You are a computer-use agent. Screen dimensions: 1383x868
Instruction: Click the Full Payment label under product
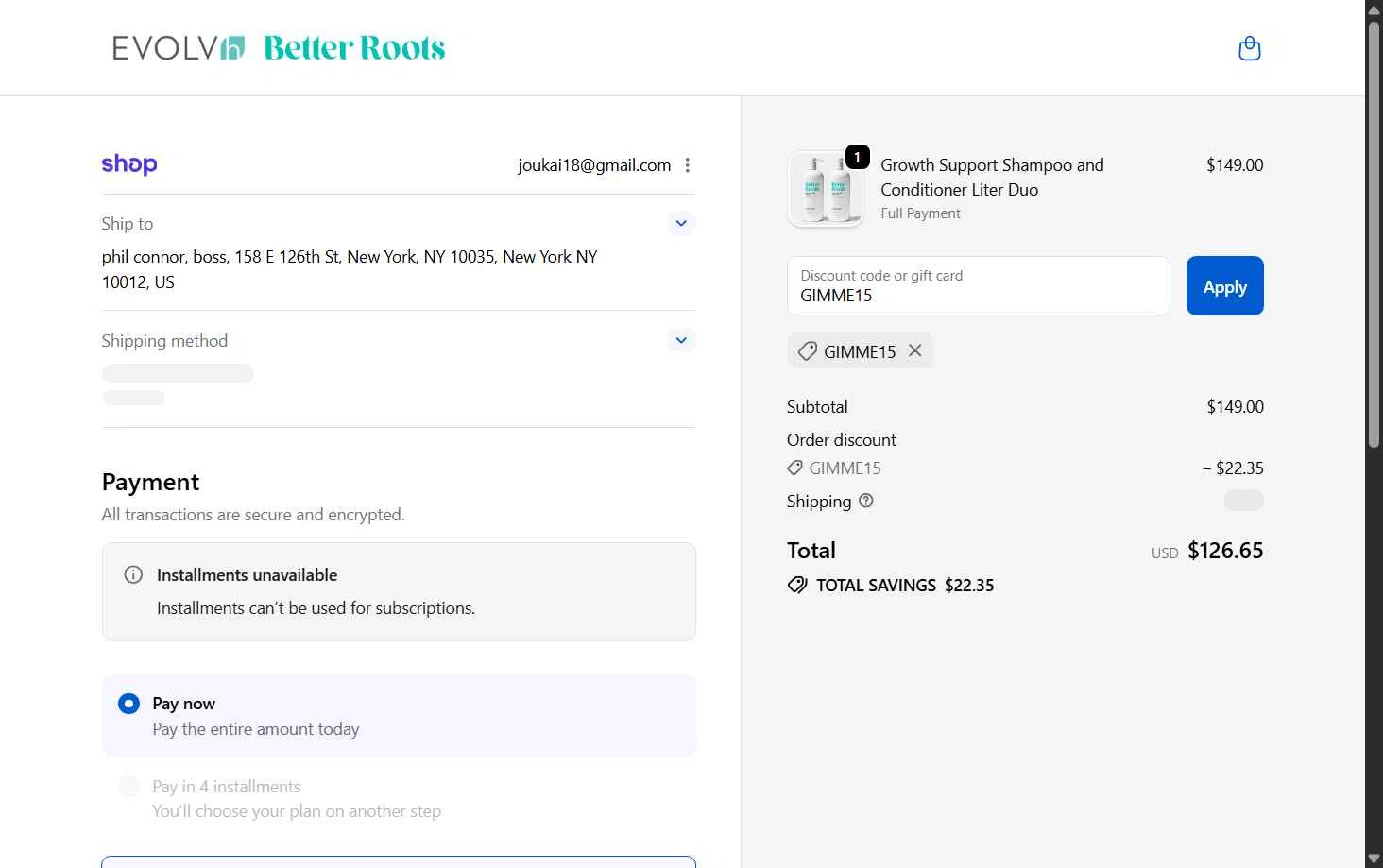click(x=920, y=213)
